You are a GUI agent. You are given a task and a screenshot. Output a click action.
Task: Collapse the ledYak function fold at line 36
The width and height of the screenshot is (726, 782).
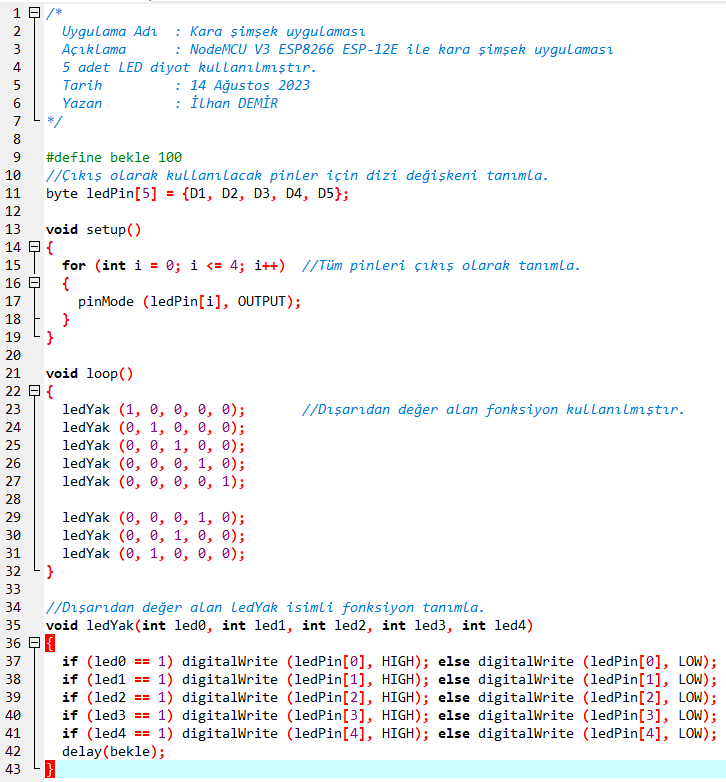[34, 643]
